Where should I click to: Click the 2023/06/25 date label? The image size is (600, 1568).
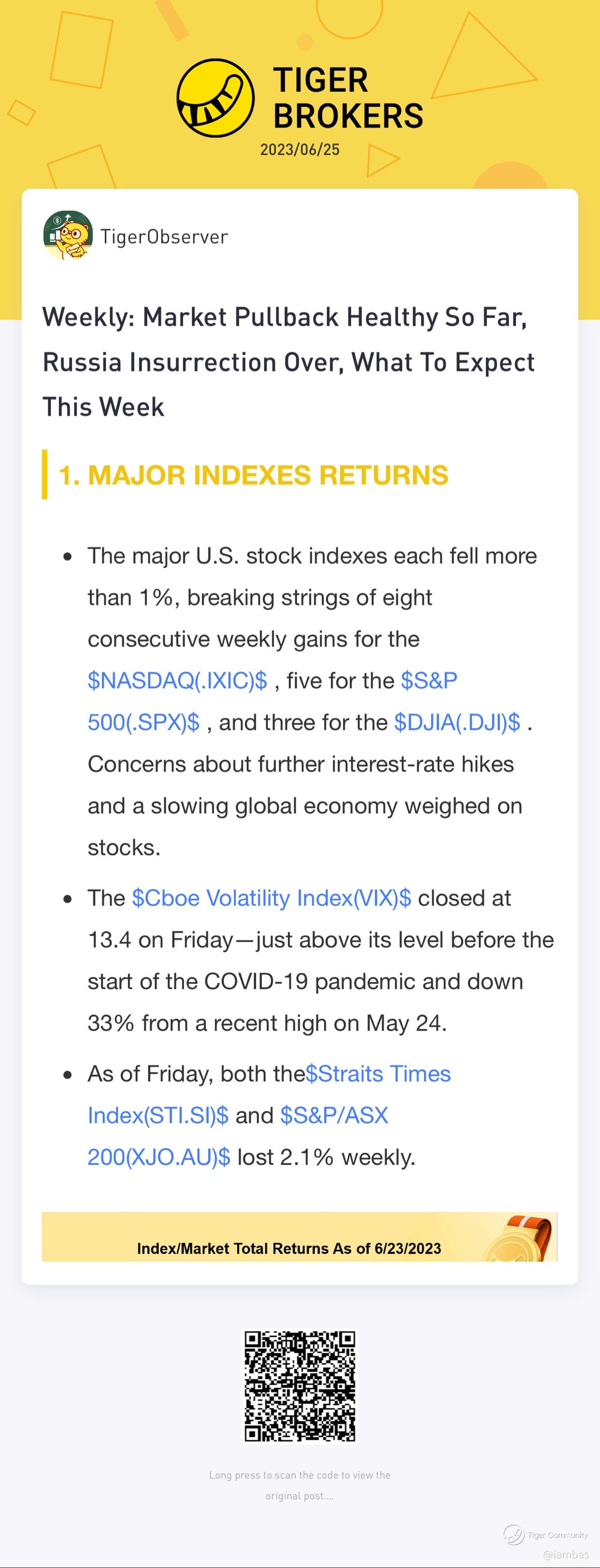click(300, 150)
